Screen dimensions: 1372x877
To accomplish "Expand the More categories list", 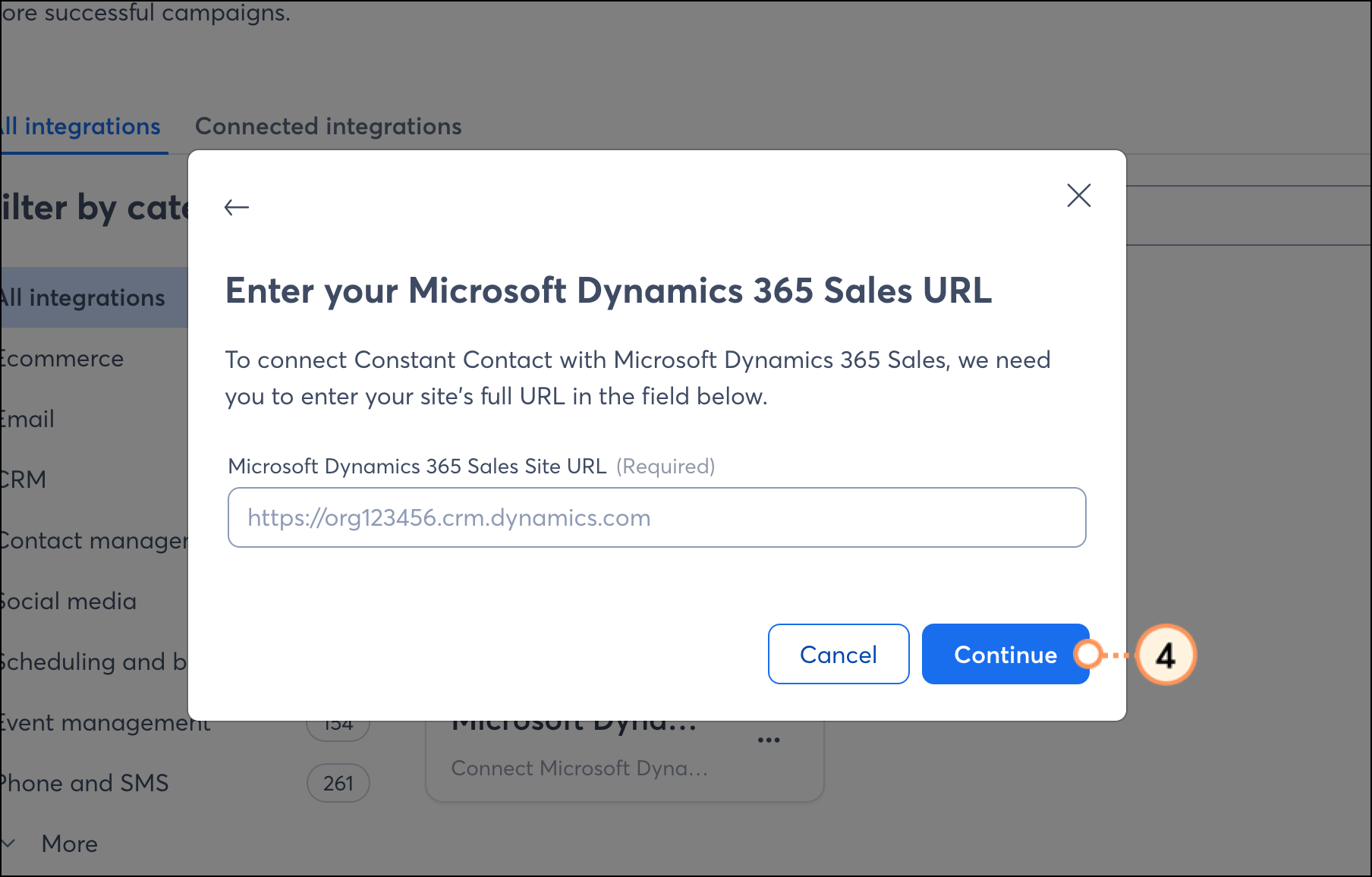I will (x=50, y=844).
